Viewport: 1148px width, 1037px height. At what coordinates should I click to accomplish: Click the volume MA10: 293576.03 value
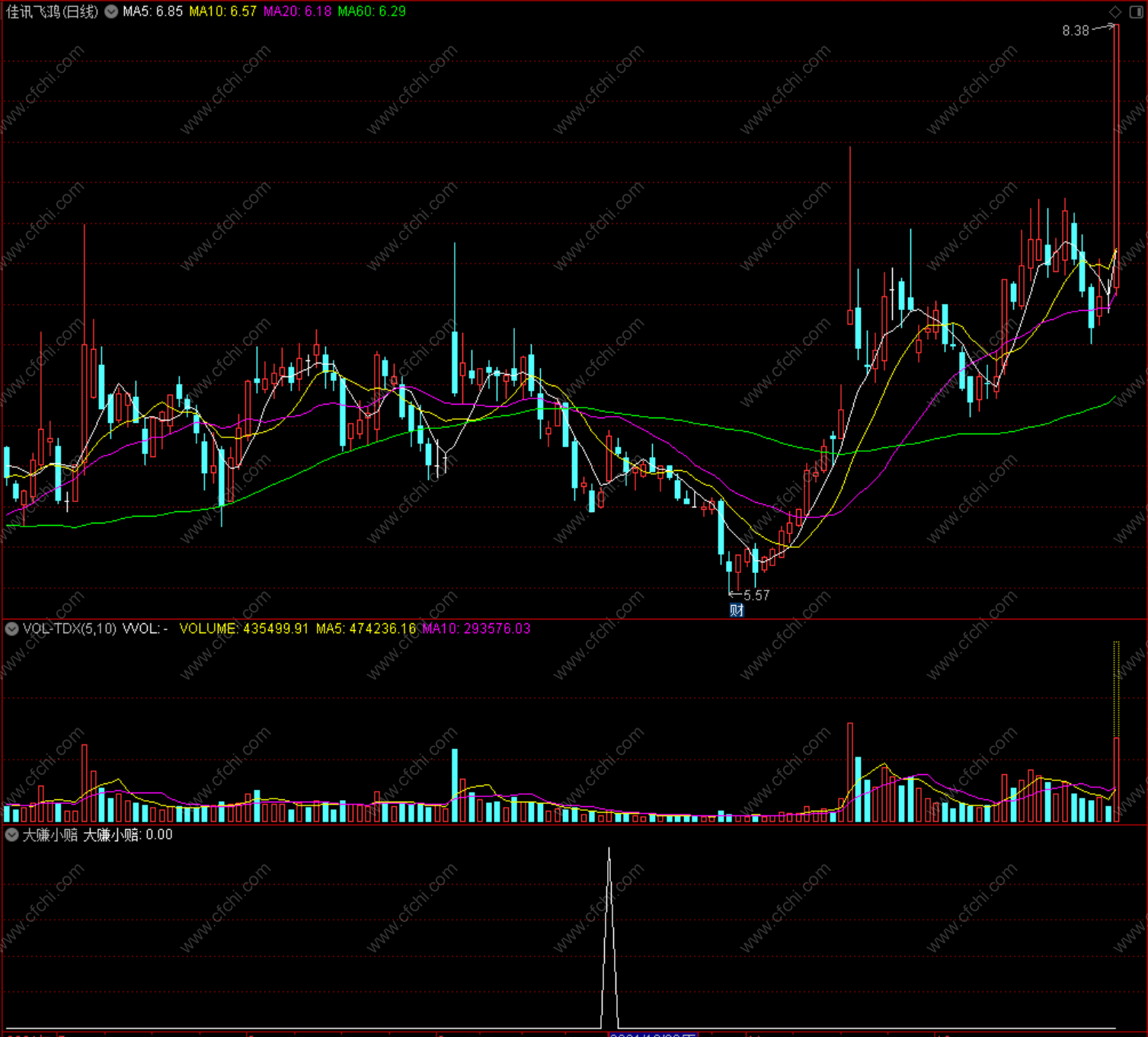point(477,629)
